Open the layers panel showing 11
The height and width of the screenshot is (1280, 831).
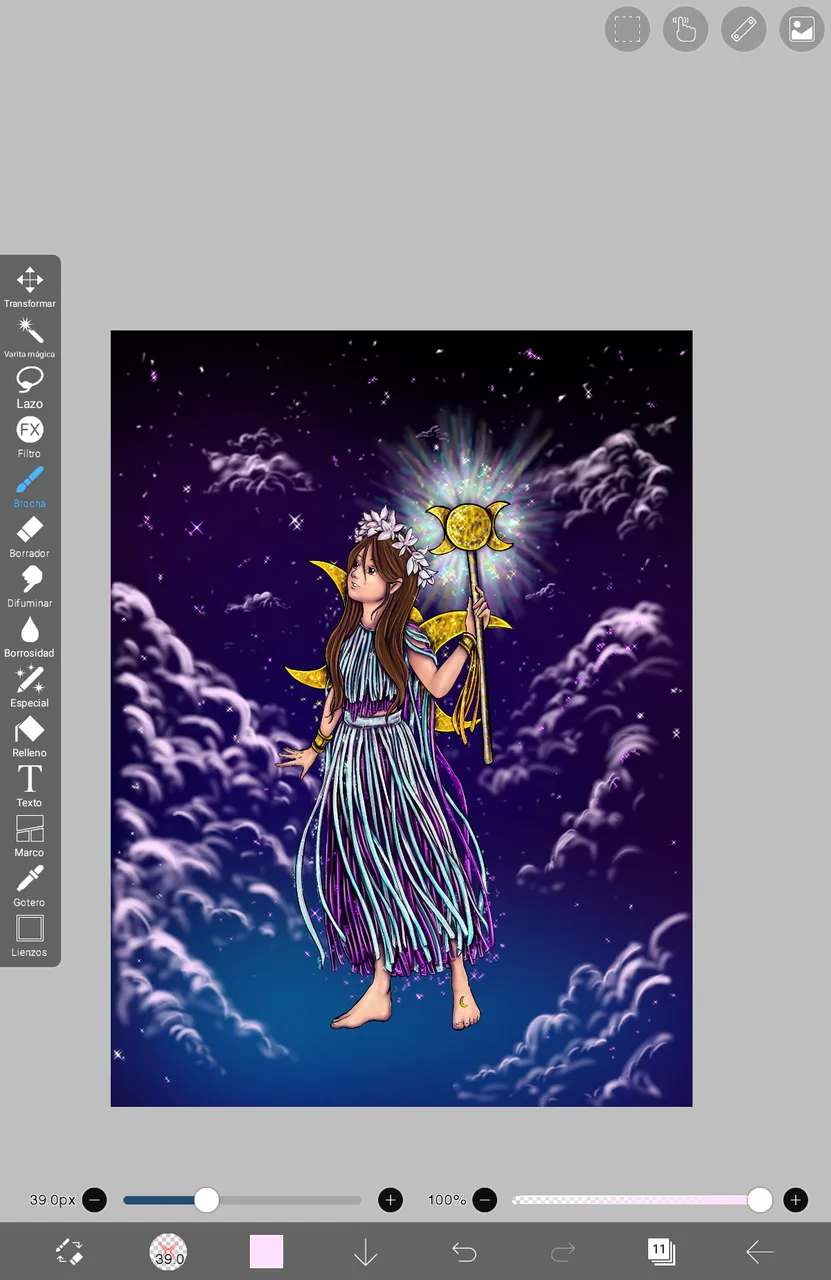661,1251
